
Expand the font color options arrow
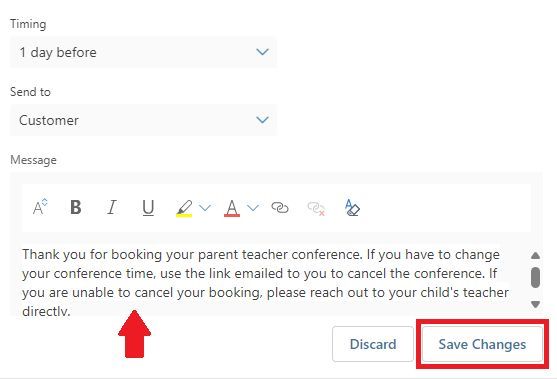[253, 207]
